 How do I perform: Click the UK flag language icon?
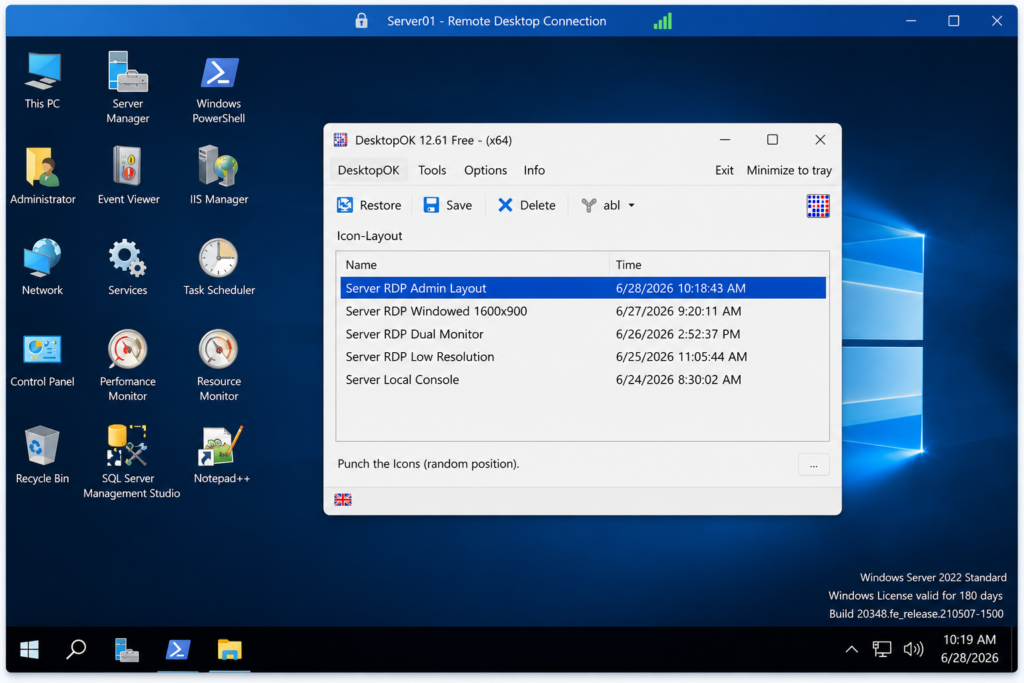click(343, 500)
